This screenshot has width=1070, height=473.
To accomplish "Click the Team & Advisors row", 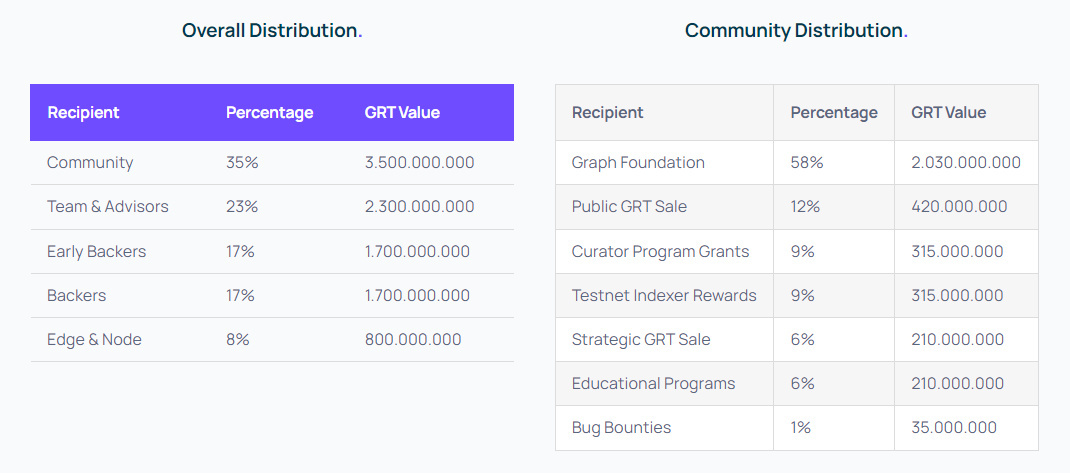I will [x=272, y=207].
